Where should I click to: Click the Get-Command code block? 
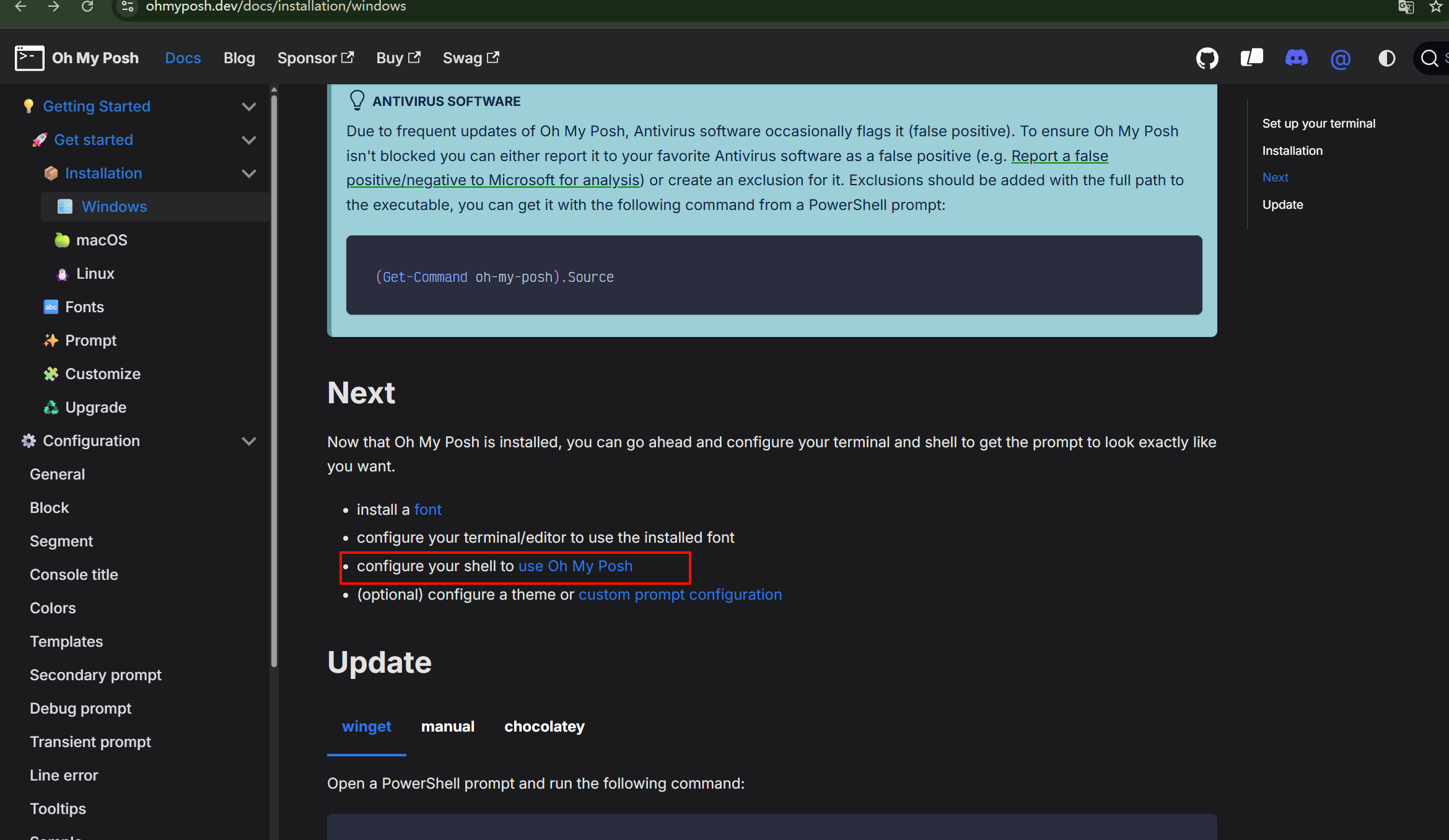[774, 275]
